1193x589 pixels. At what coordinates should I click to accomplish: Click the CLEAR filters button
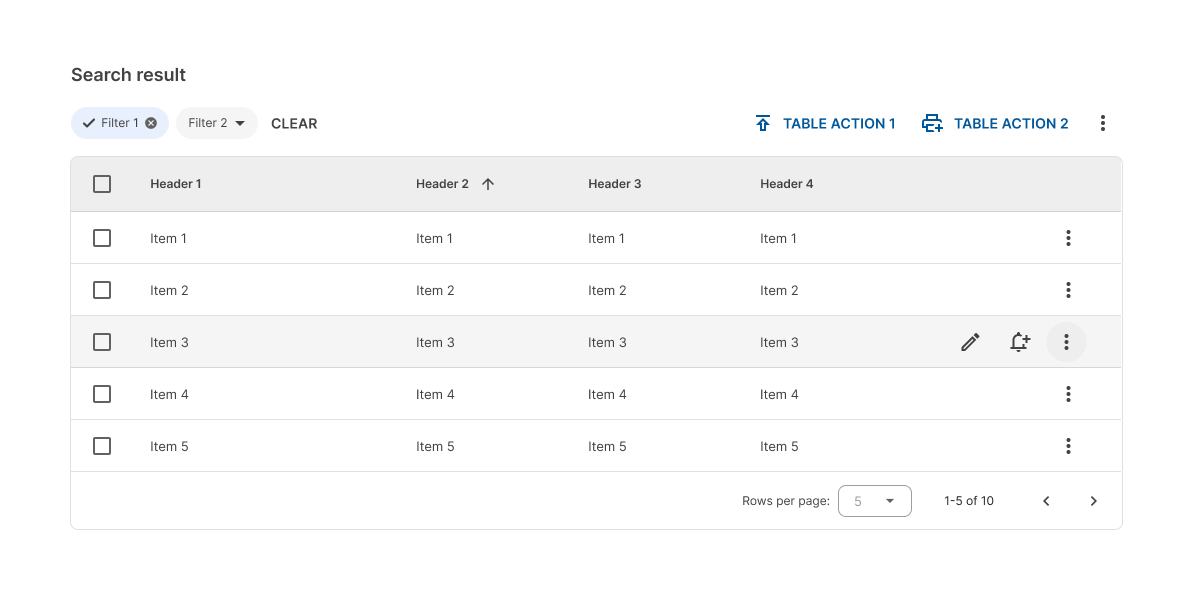(294, 124)
